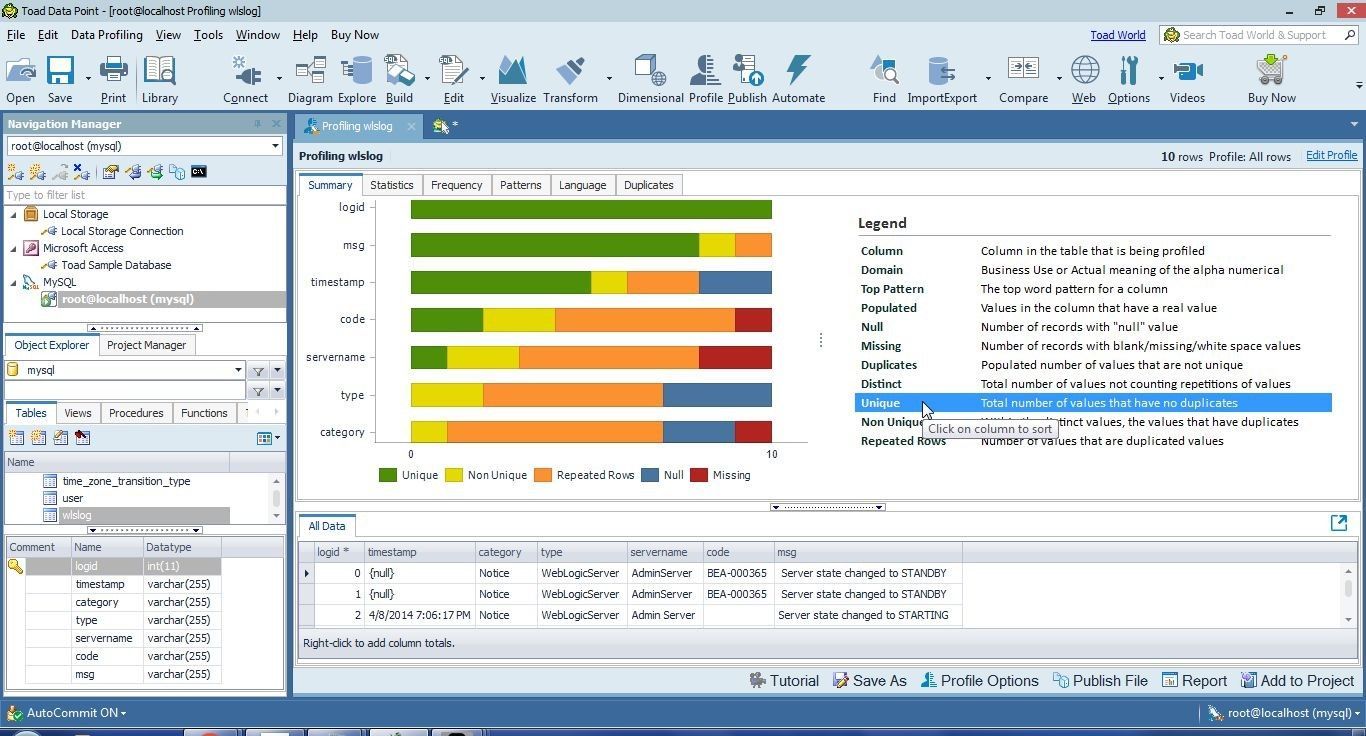Click the Open toolbar icon
The height and width of the screenshot is (736, 1366).
click(20, 79)
